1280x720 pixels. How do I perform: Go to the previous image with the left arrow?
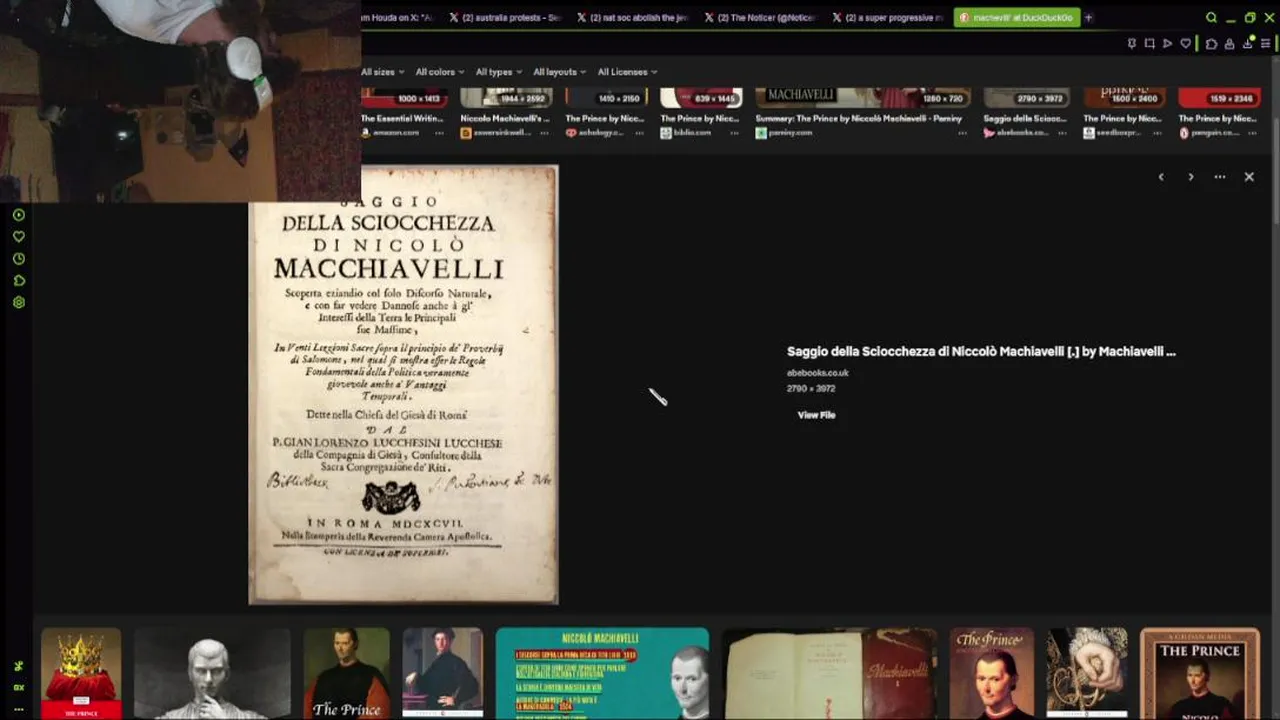click(x=1161, y=177)
